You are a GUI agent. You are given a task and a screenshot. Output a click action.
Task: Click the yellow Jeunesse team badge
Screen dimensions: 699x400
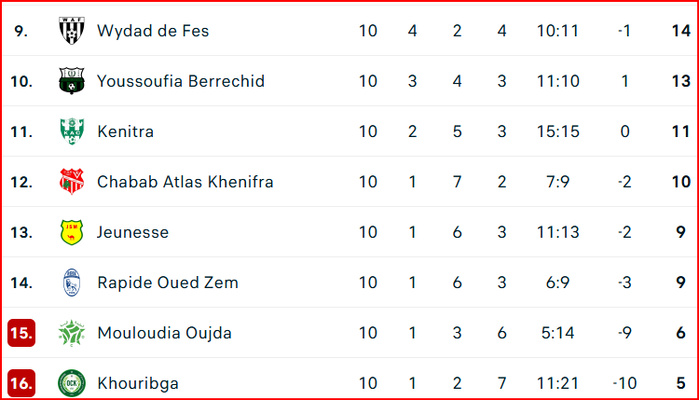pos(71,232)
